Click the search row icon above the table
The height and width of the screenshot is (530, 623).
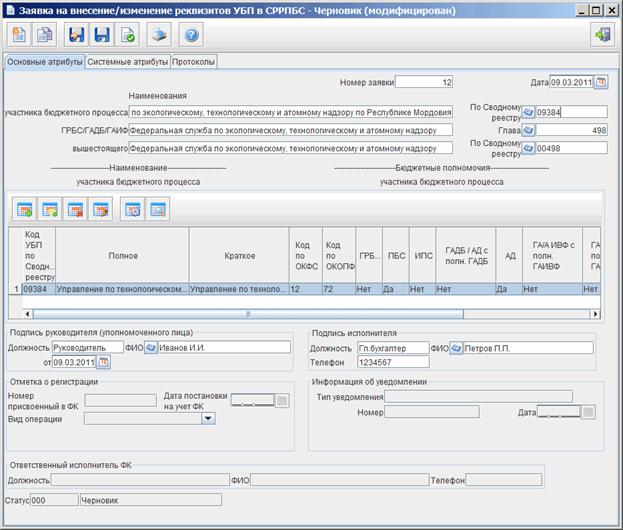(x=158, y=209)
